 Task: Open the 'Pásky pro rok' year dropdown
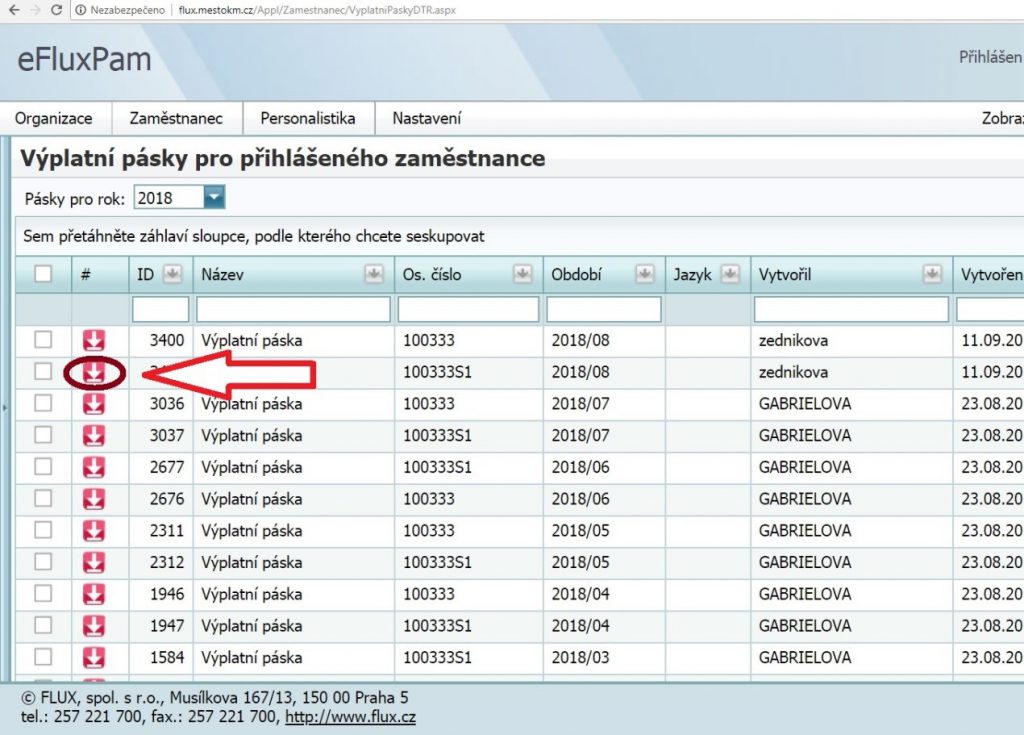coord(214,198)
